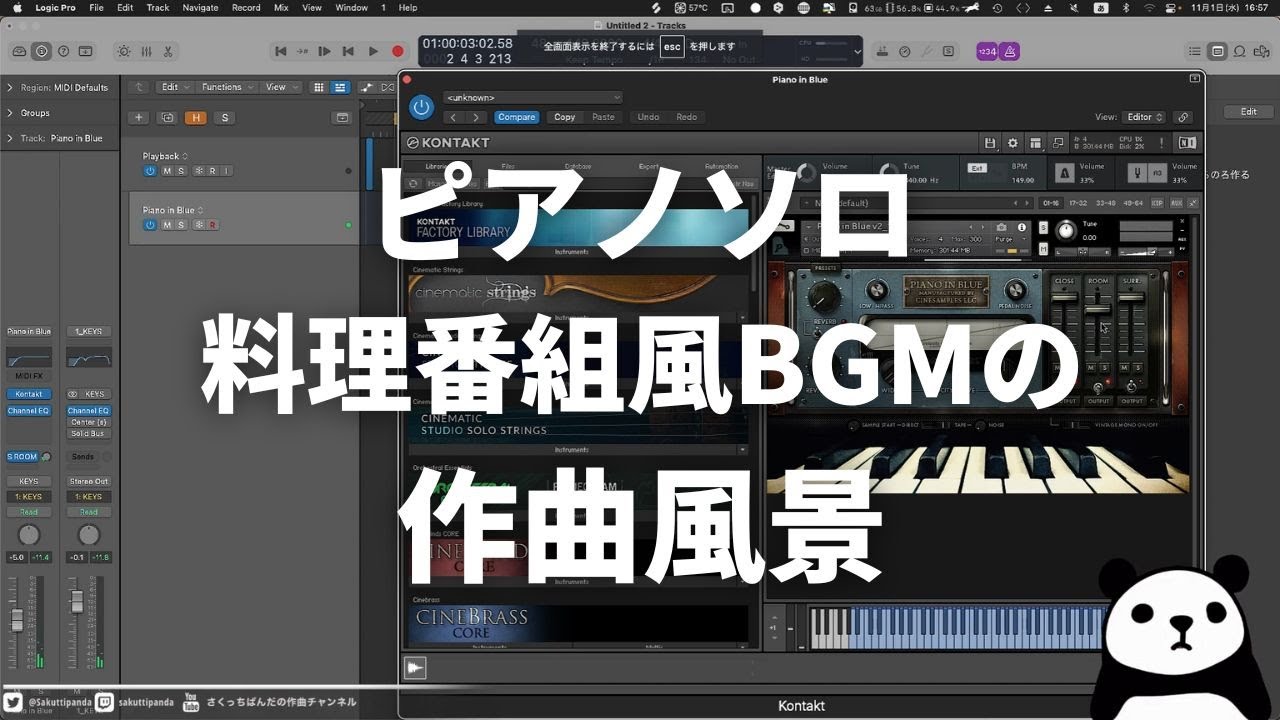Mute the Playback track
1280x720 pixels.
166,171
